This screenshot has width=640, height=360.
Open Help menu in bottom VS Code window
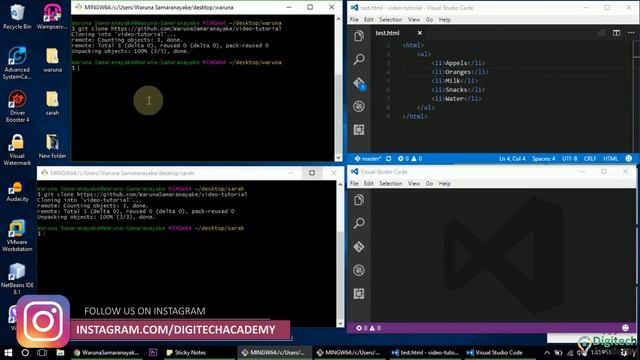click(x=444, y=184)
